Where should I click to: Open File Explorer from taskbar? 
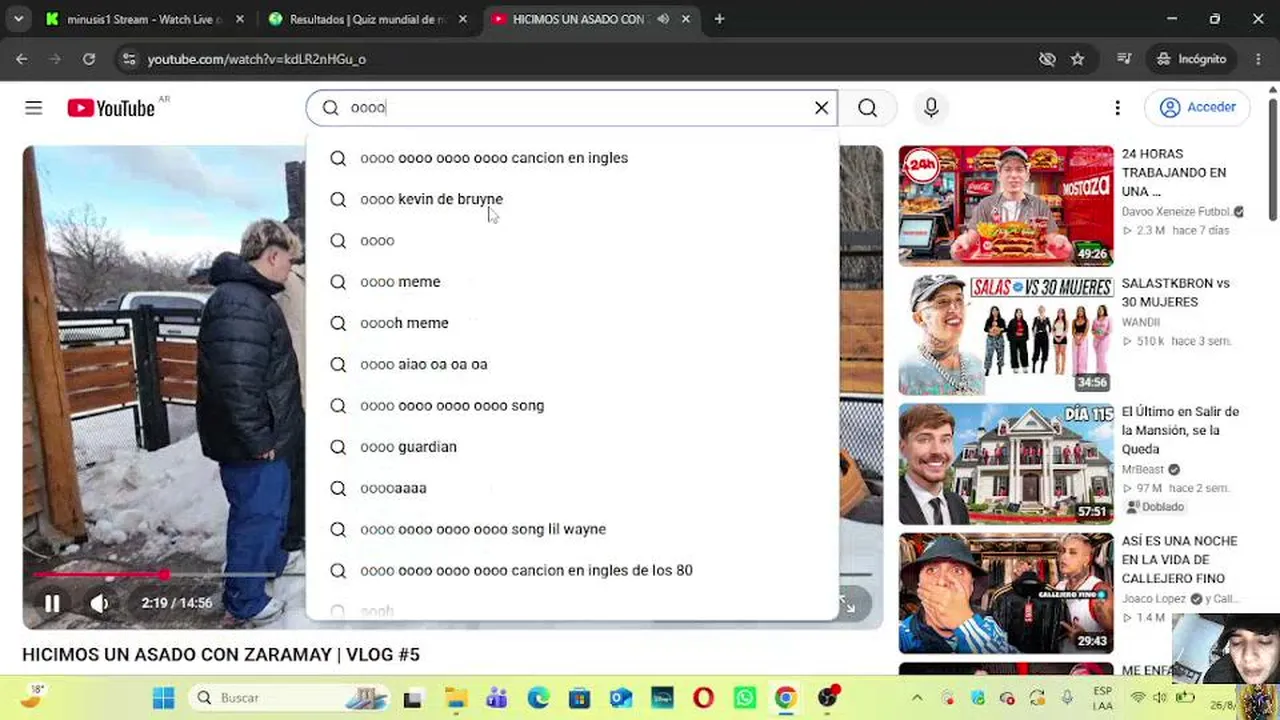point(456,698)
